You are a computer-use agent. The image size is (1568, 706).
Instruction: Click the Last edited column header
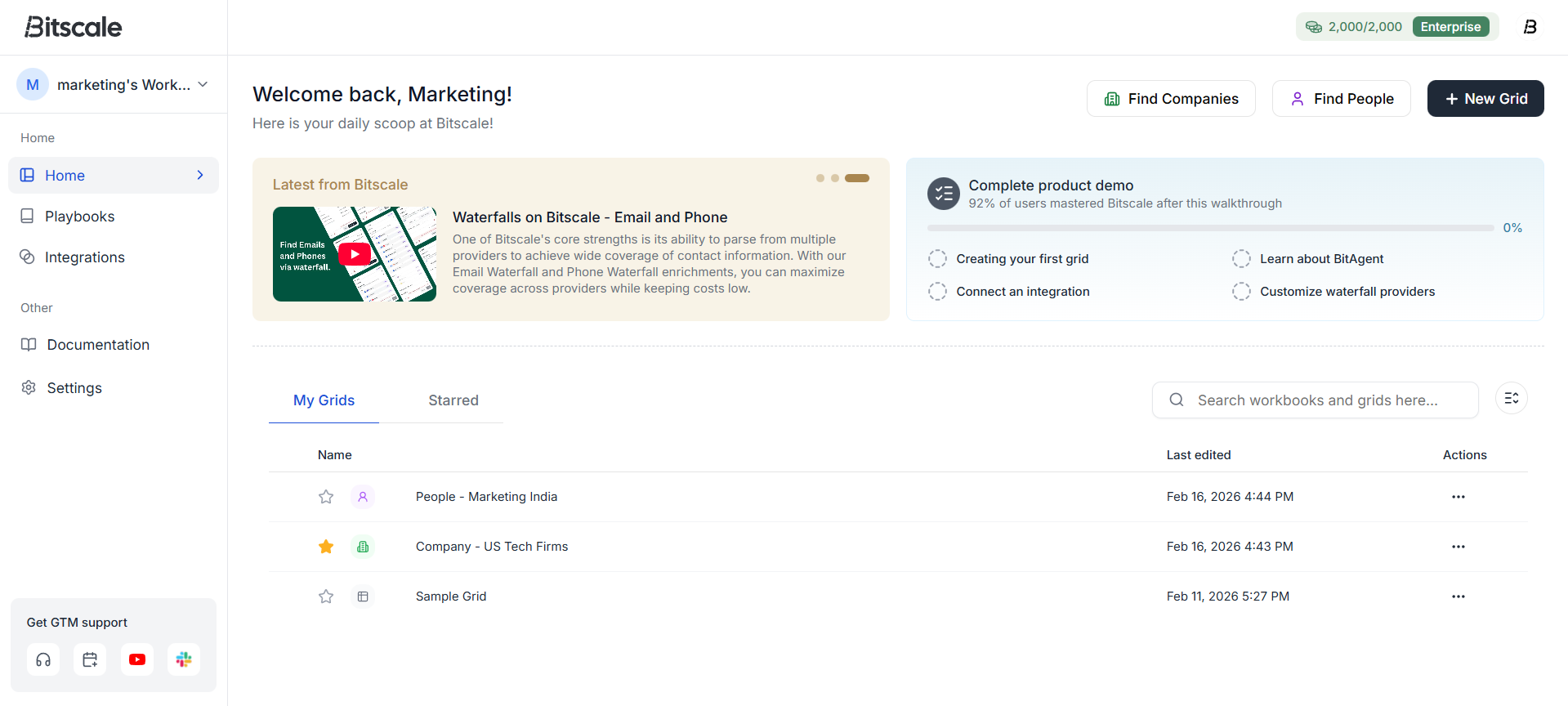point(1199,455)
